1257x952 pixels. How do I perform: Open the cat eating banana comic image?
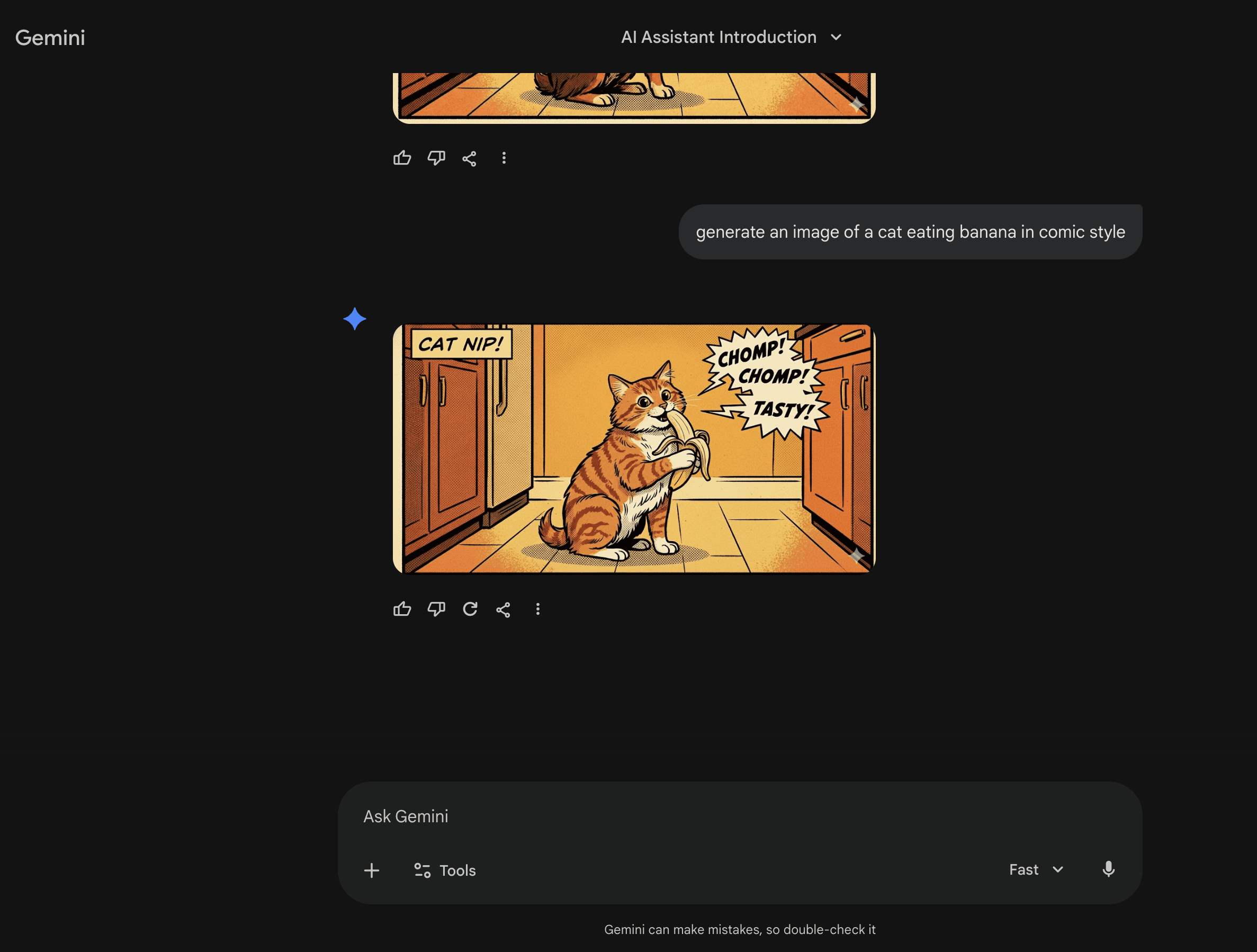[634, 449]
